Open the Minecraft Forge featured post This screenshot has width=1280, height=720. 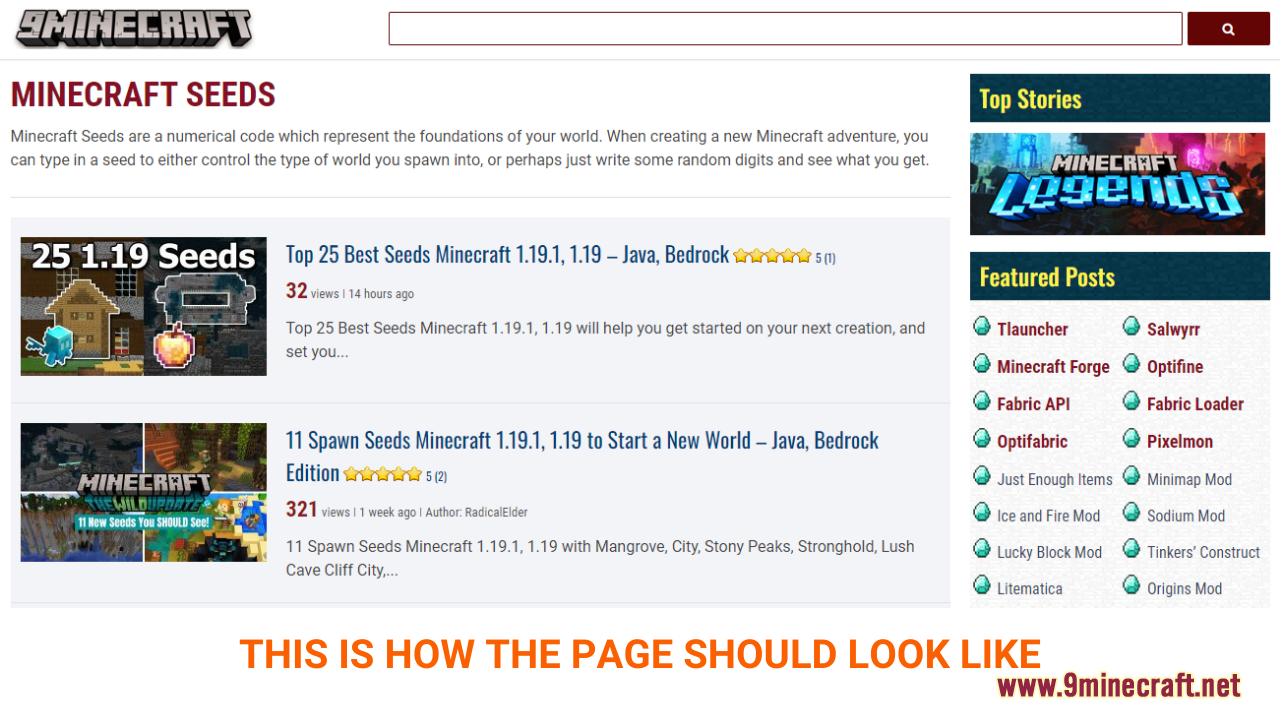[1053, 367]
